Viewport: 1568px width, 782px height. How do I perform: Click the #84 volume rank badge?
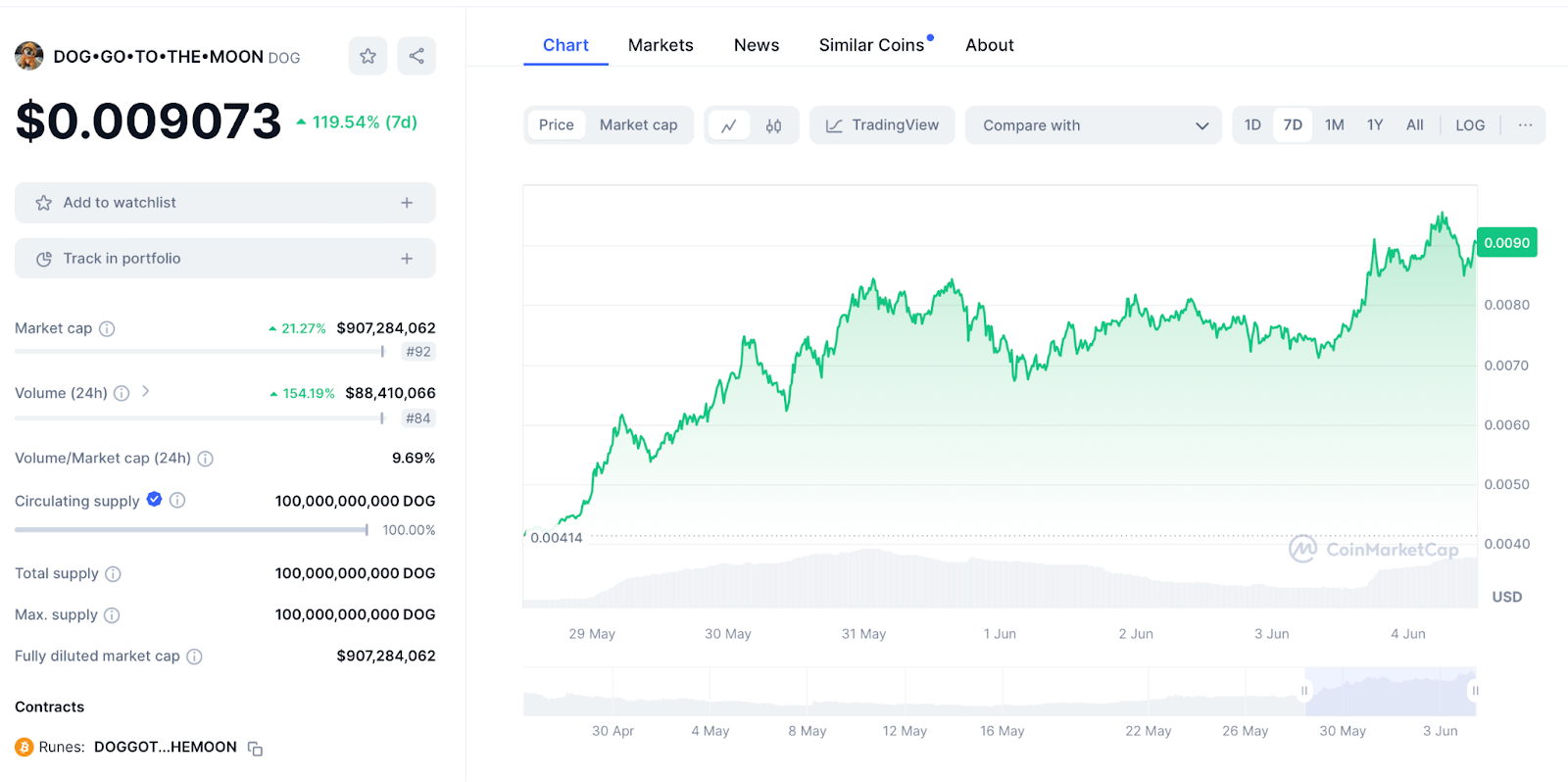pyautogui.click(x=418, y=418)
